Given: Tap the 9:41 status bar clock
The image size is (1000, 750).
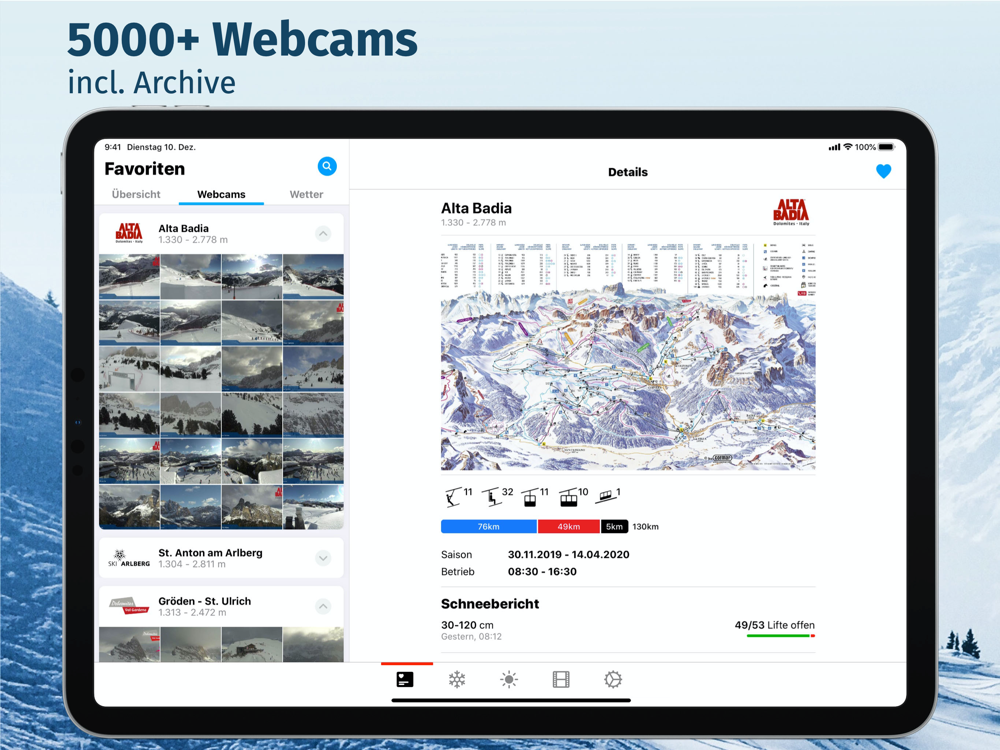Looking at the screenshot, I should tap(112, 147).
